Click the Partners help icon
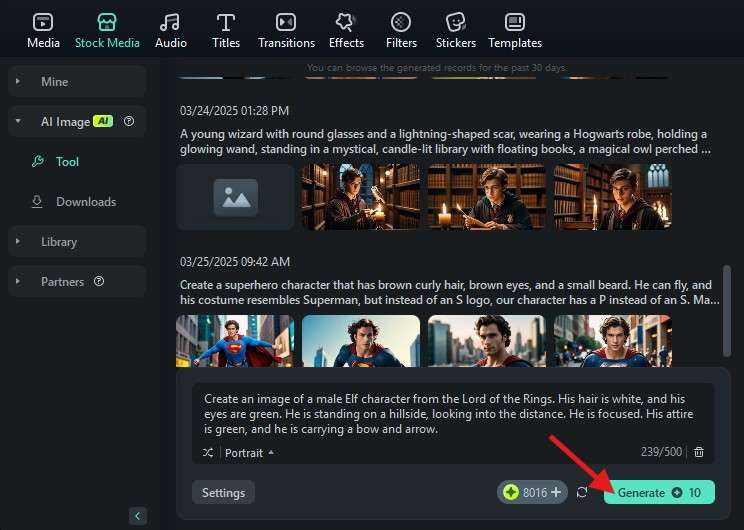 pos(99,281)
